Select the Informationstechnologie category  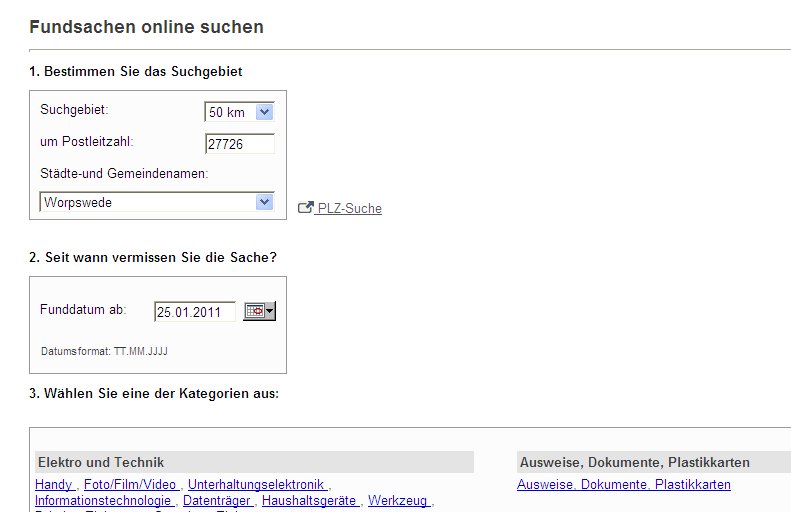(x=103, y=500)
